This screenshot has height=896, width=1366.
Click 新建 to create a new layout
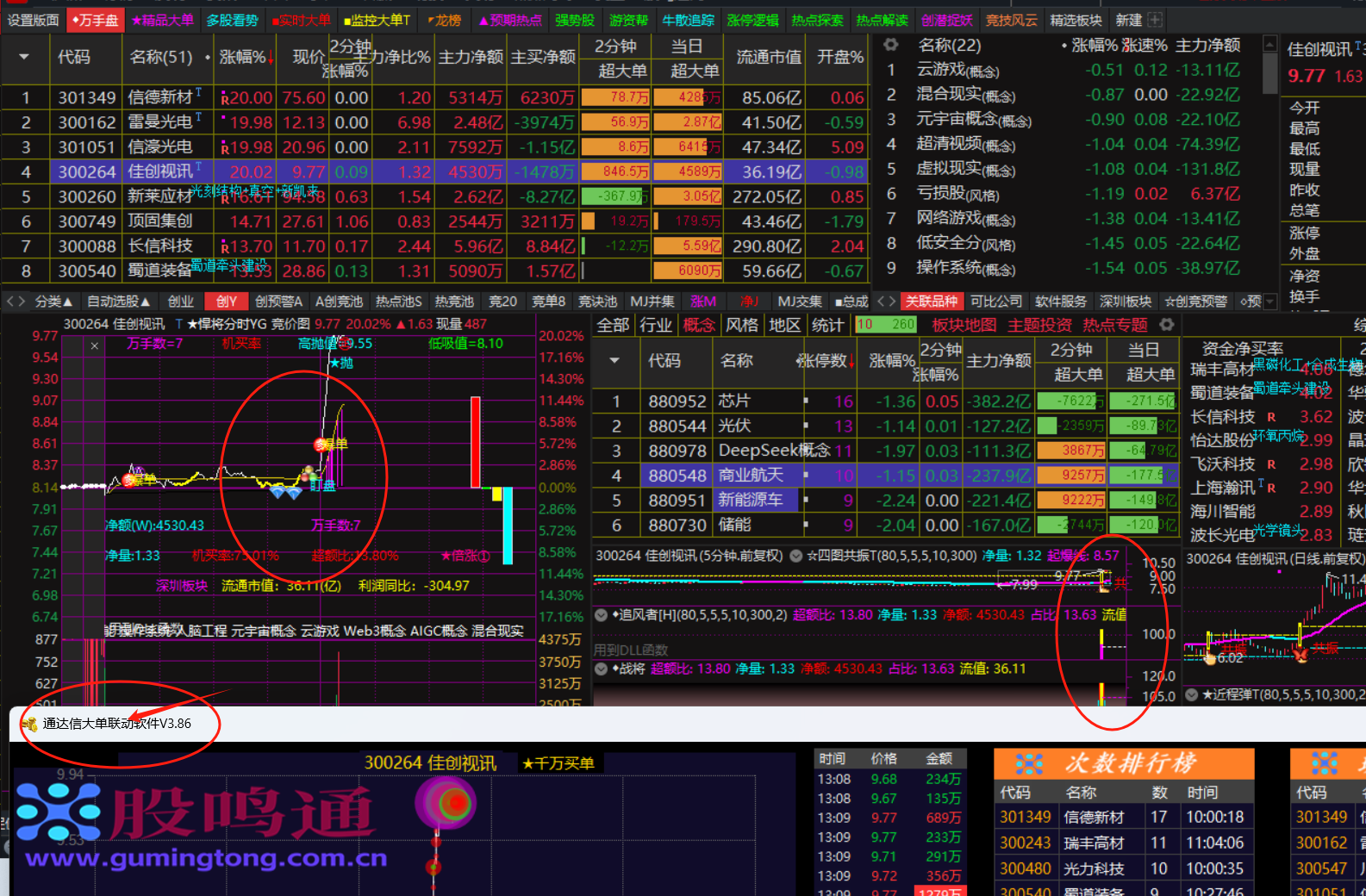pyautogui.click(x=1129, y=20)
